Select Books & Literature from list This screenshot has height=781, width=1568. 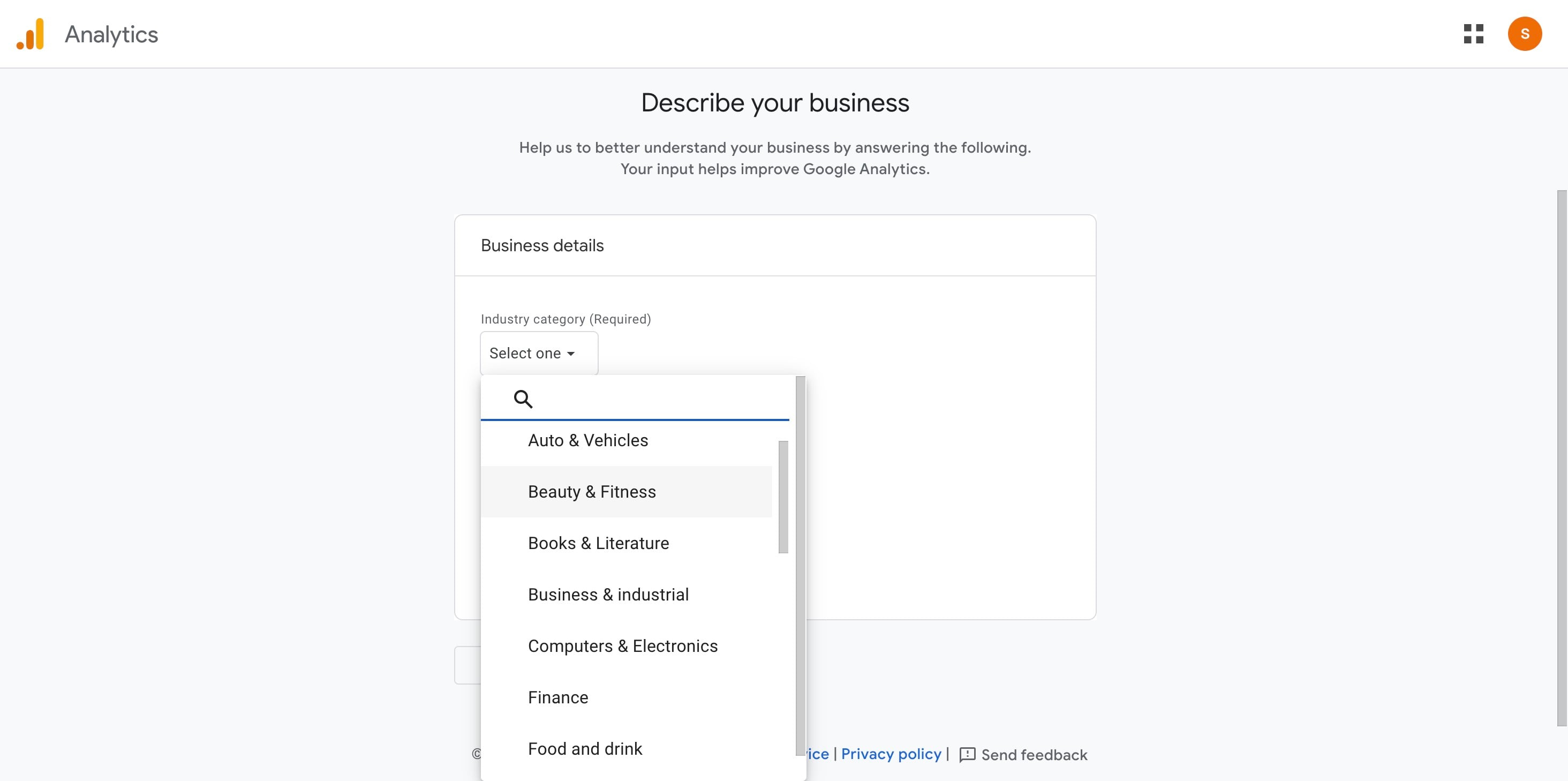point(598,543)
